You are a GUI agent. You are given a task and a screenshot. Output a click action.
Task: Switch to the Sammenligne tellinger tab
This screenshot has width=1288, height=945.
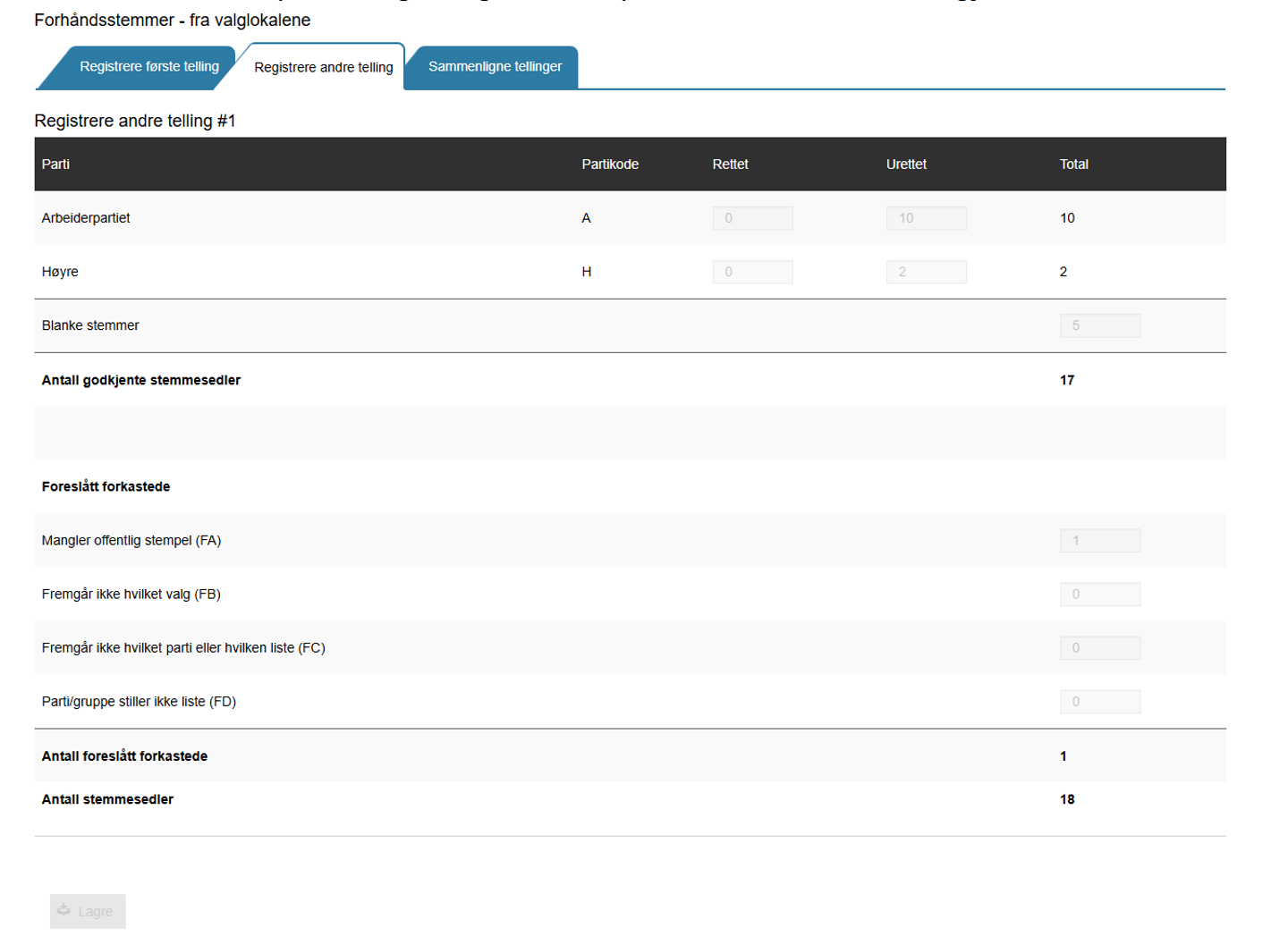click(x=495, y=67)
